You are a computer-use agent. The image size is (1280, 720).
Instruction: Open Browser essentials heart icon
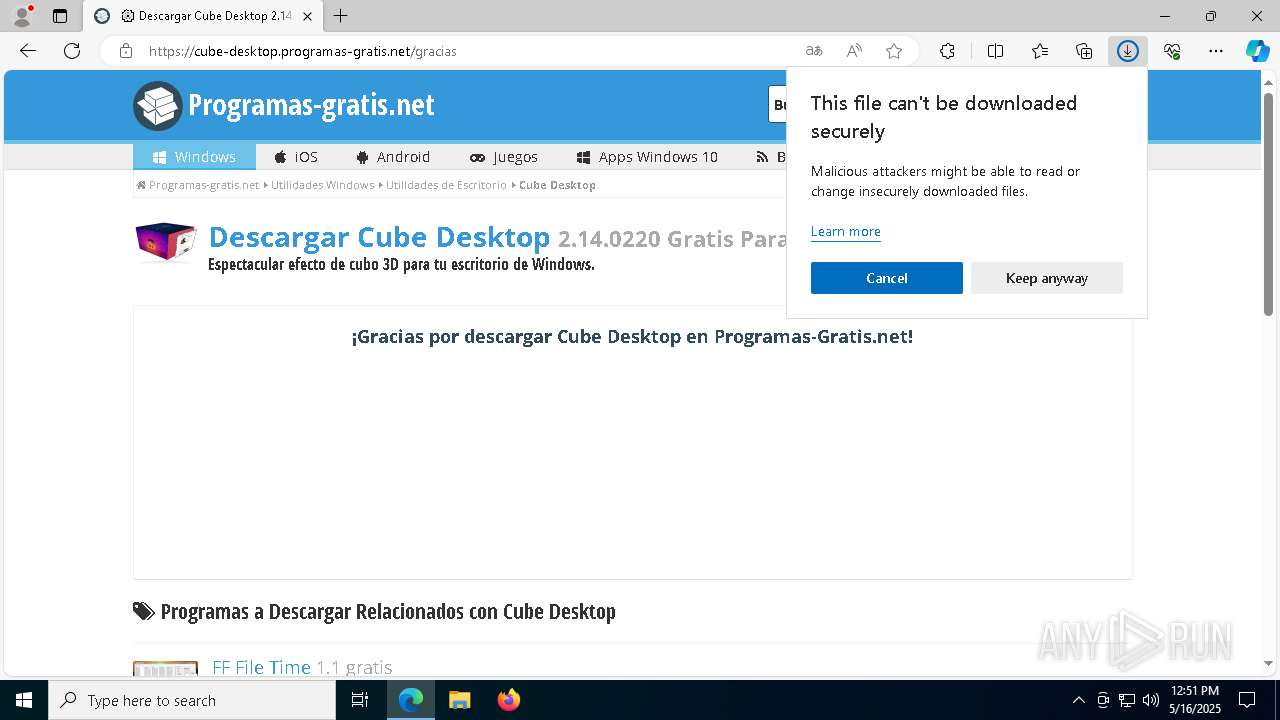(x=1172, y=51)
